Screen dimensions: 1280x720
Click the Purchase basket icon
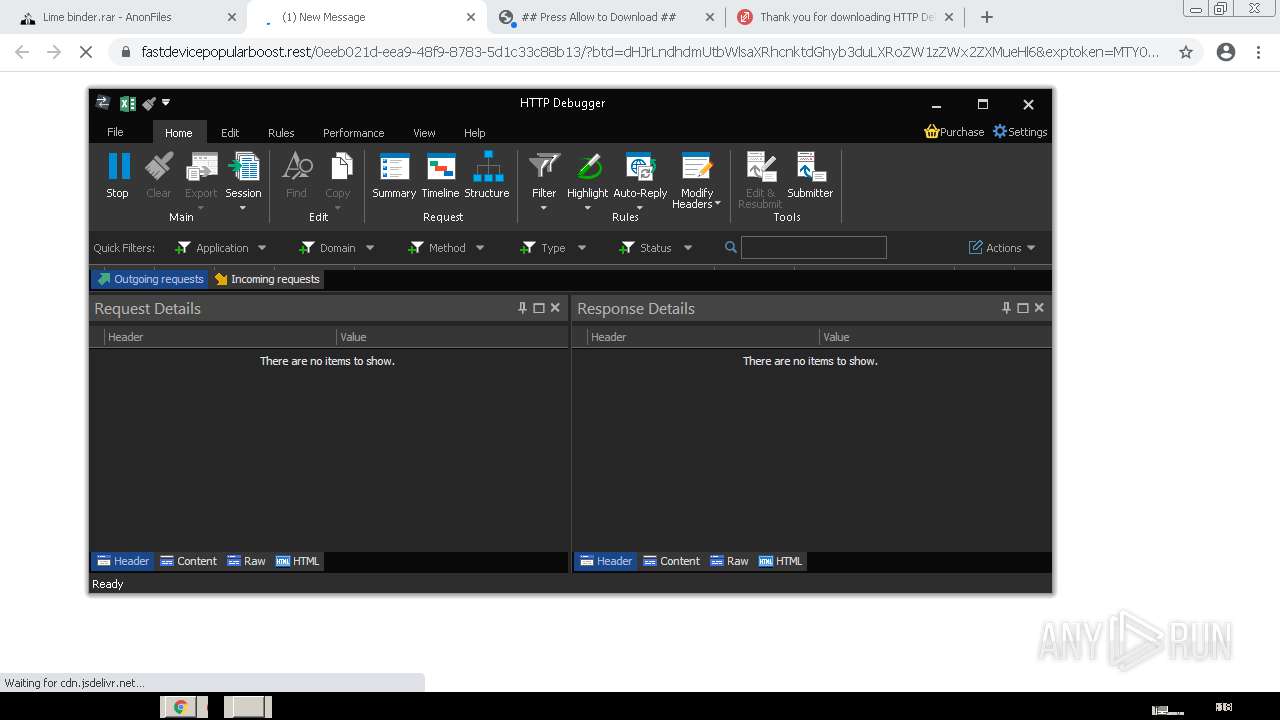pos(931,132)
